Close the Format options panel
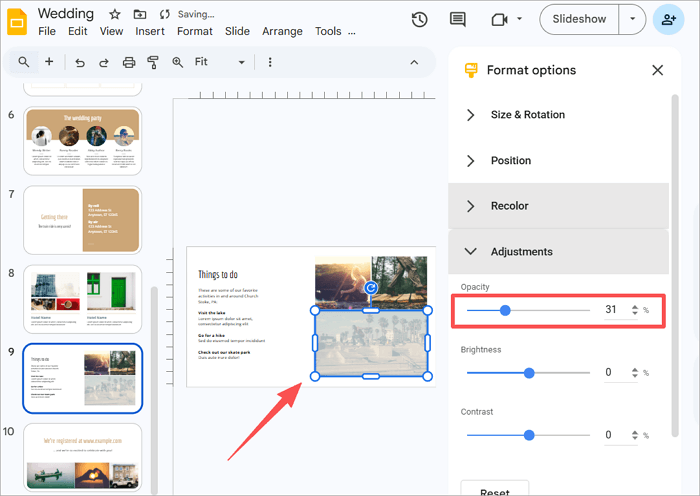This screenshot has height=496, width=700. tap(657, 70)
